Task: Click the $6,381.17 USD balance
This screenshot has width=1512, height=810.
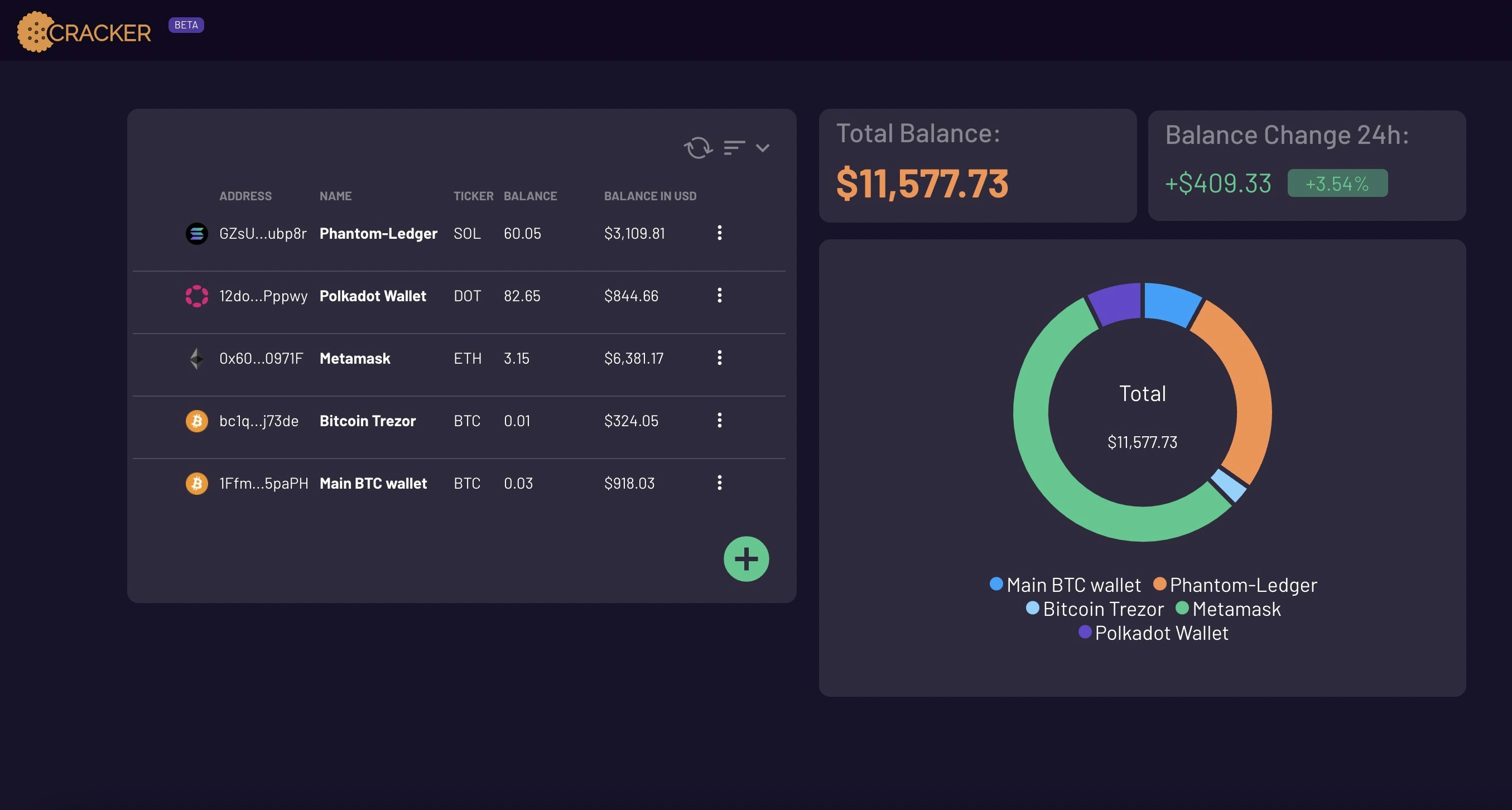Action: pos(634,359)
